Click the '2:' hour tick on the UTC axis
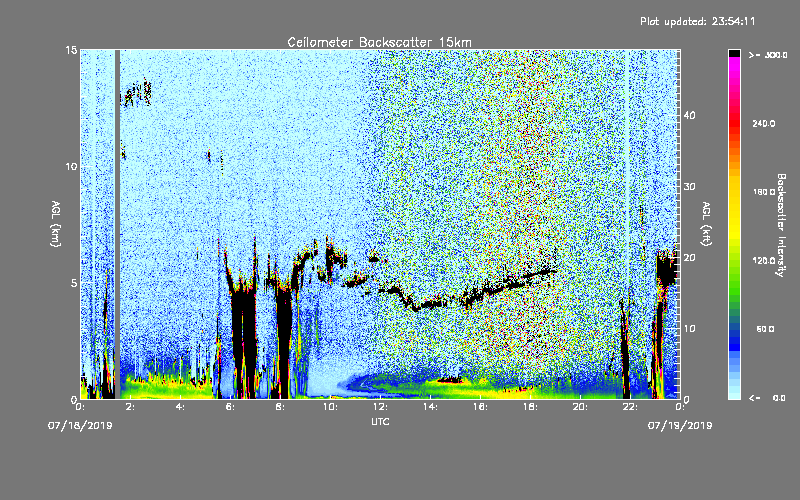This screenshot has height=500, width=800. 130,407
